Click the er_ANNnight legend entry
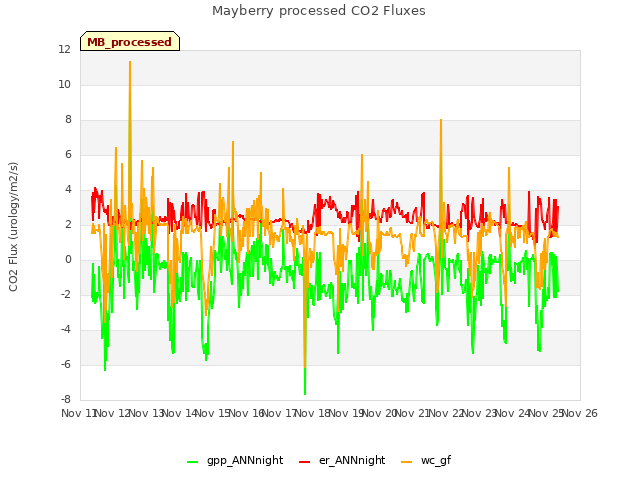This screenshot has height=480, width=640. tap(342, 461)
